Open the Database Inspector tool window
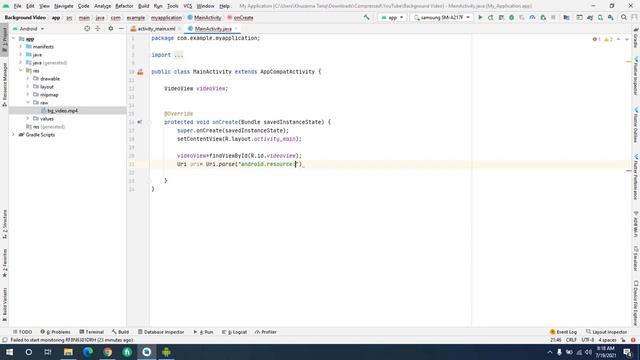Image resolution: width=640 pixels, height=360 pixels. click(161, 332)
